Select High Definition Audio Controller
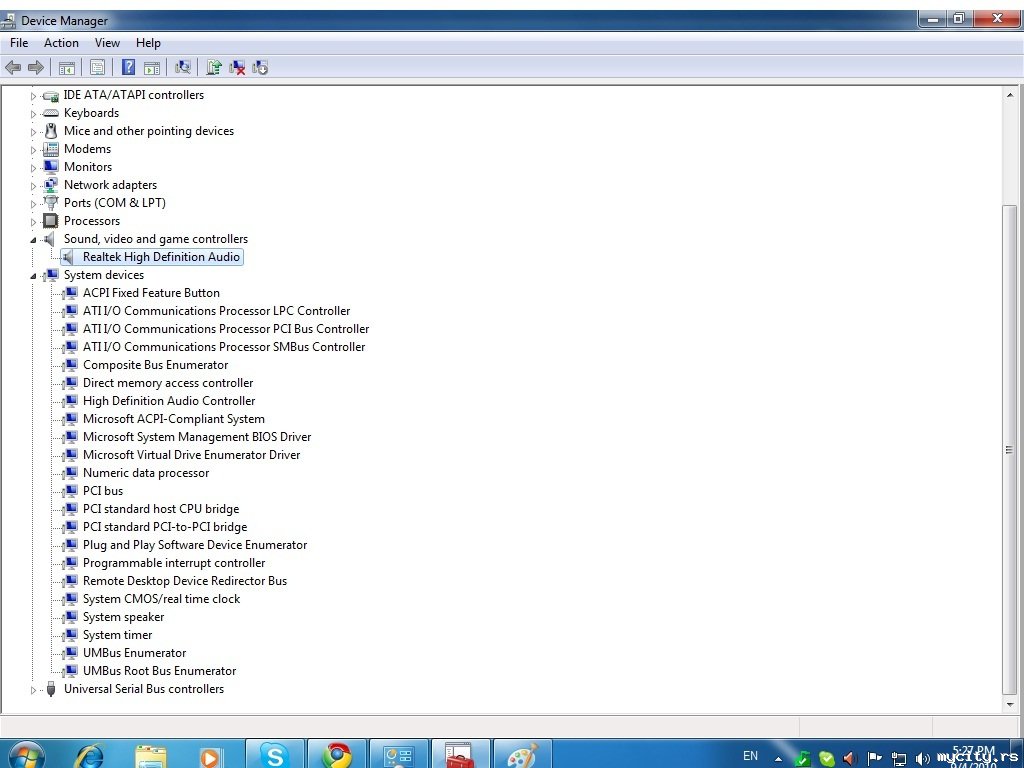The image size is (1024, 768). [168, 401]
